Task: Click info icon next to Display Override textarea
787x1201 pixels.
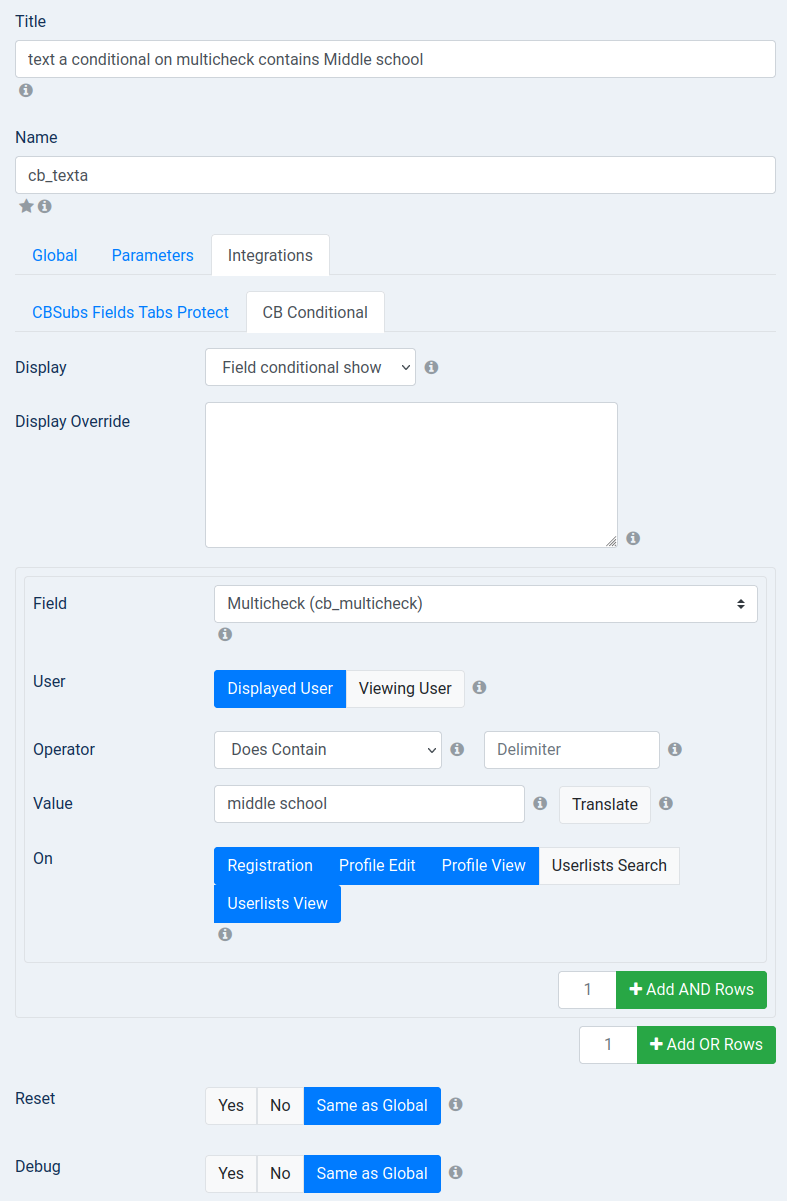Action: pos(633,538)
